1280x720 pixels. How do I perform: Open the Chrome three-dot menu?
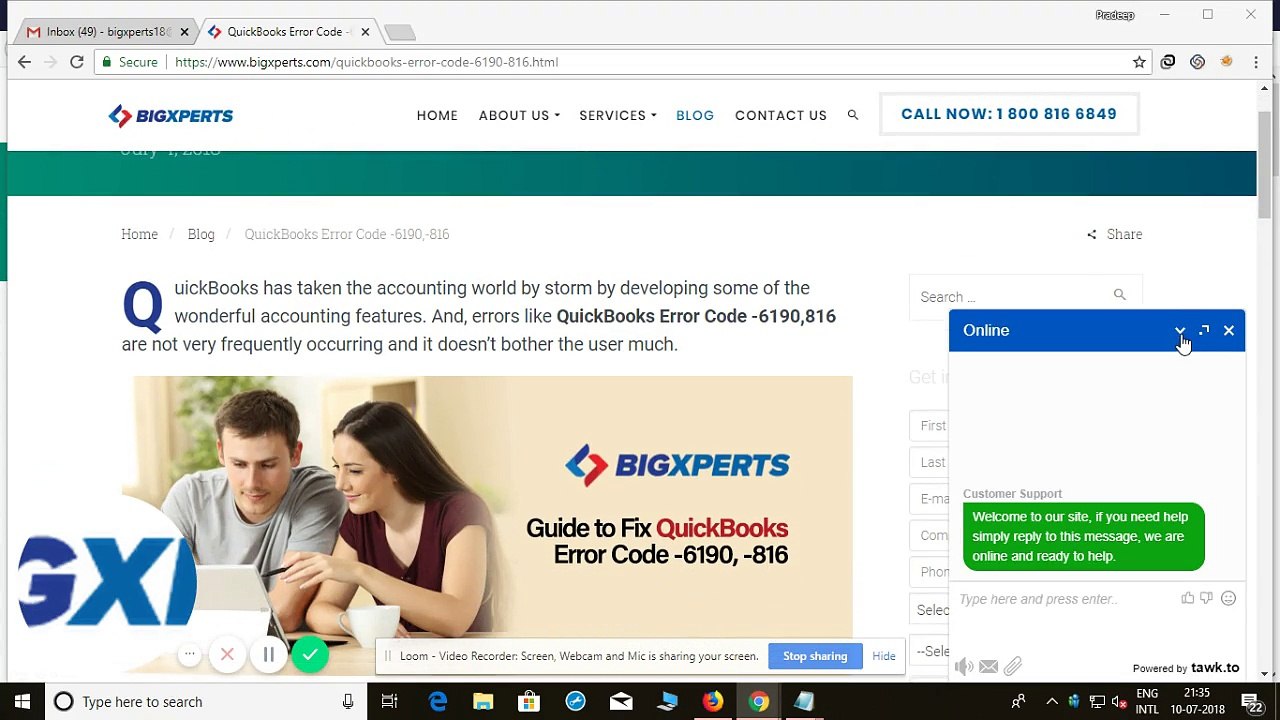coord(1256,62)
